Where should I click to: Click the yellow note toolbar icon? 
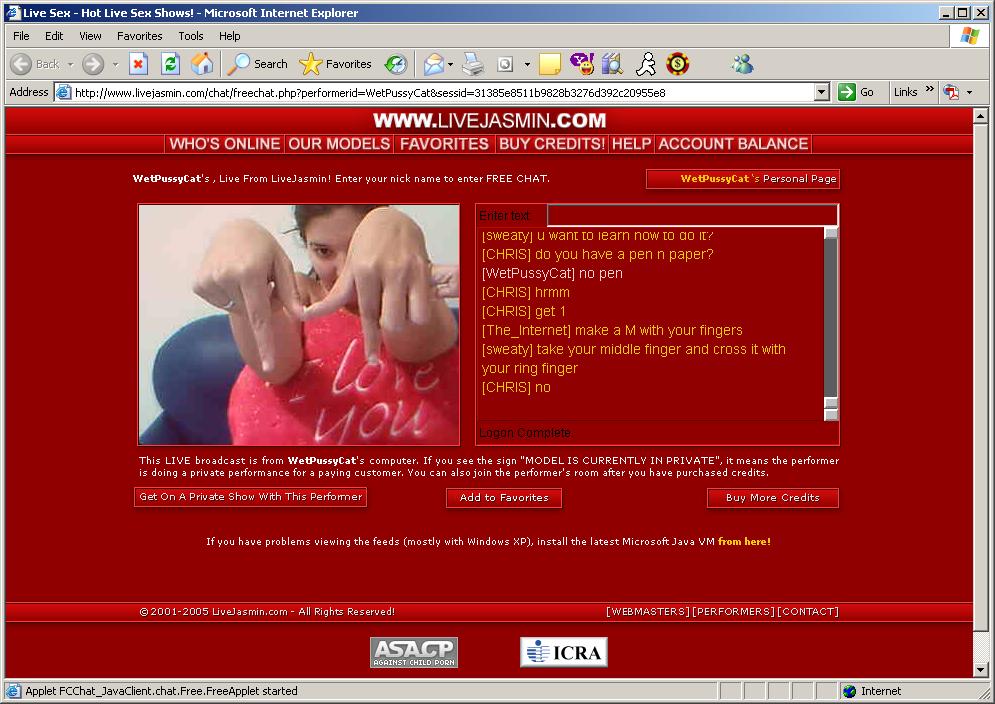(x=550, y=64)
